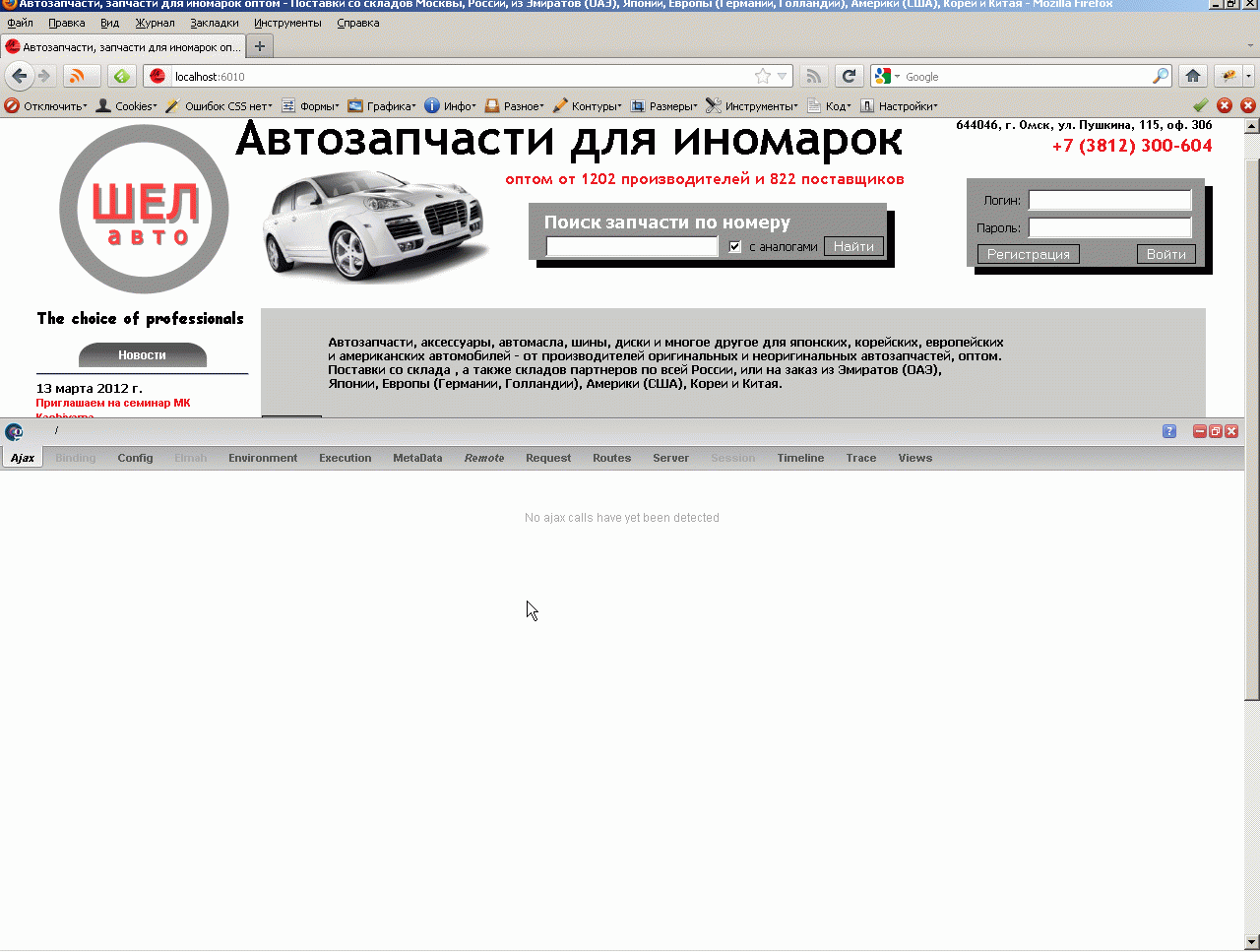Open the Графика toolbar dropdown
This screenshot has height=952, width=1260.
coord(382,105)
